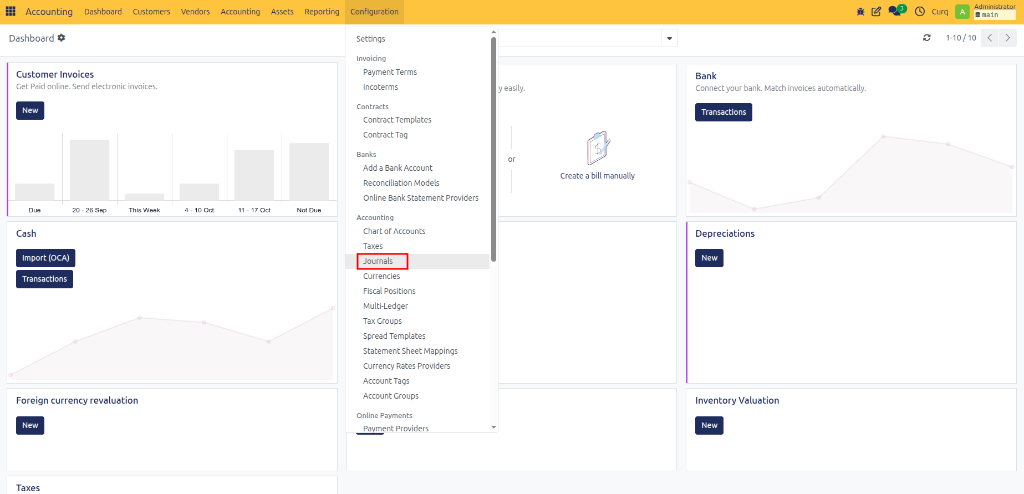Click the Curq company name

coord(940,12)
